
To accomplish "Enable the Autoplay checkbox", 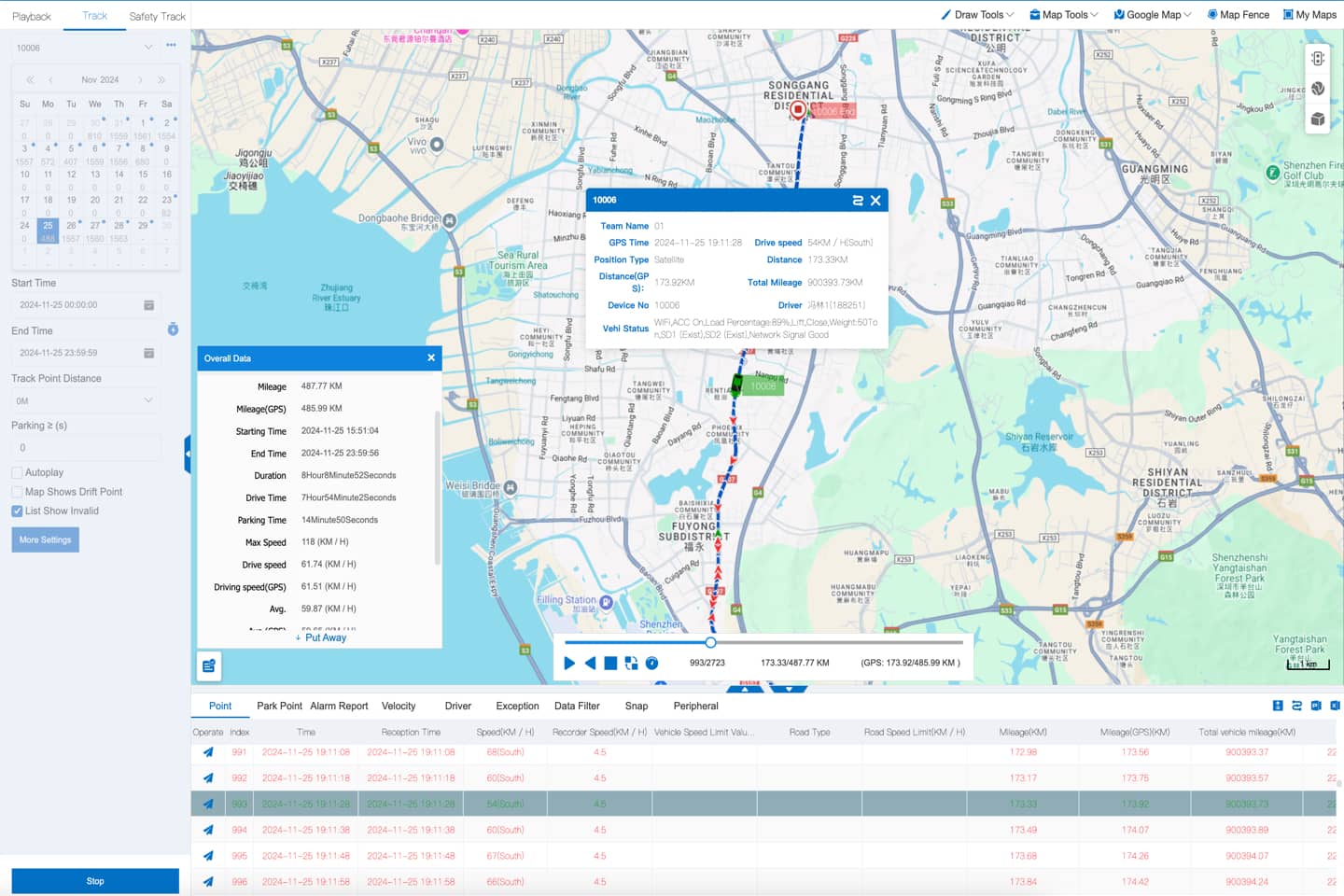I will [17, 473].
